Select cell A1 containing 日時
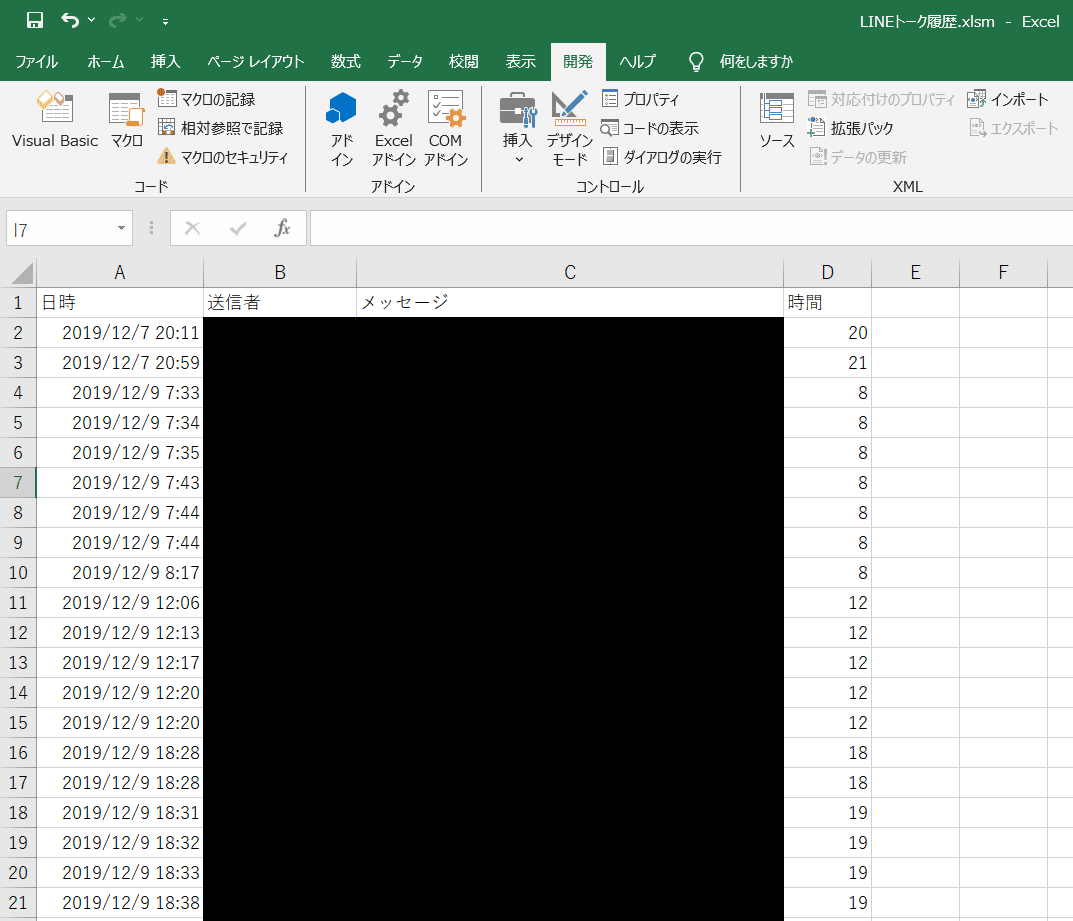Screen dimensions: 1073x921 (x=120, y=302)
